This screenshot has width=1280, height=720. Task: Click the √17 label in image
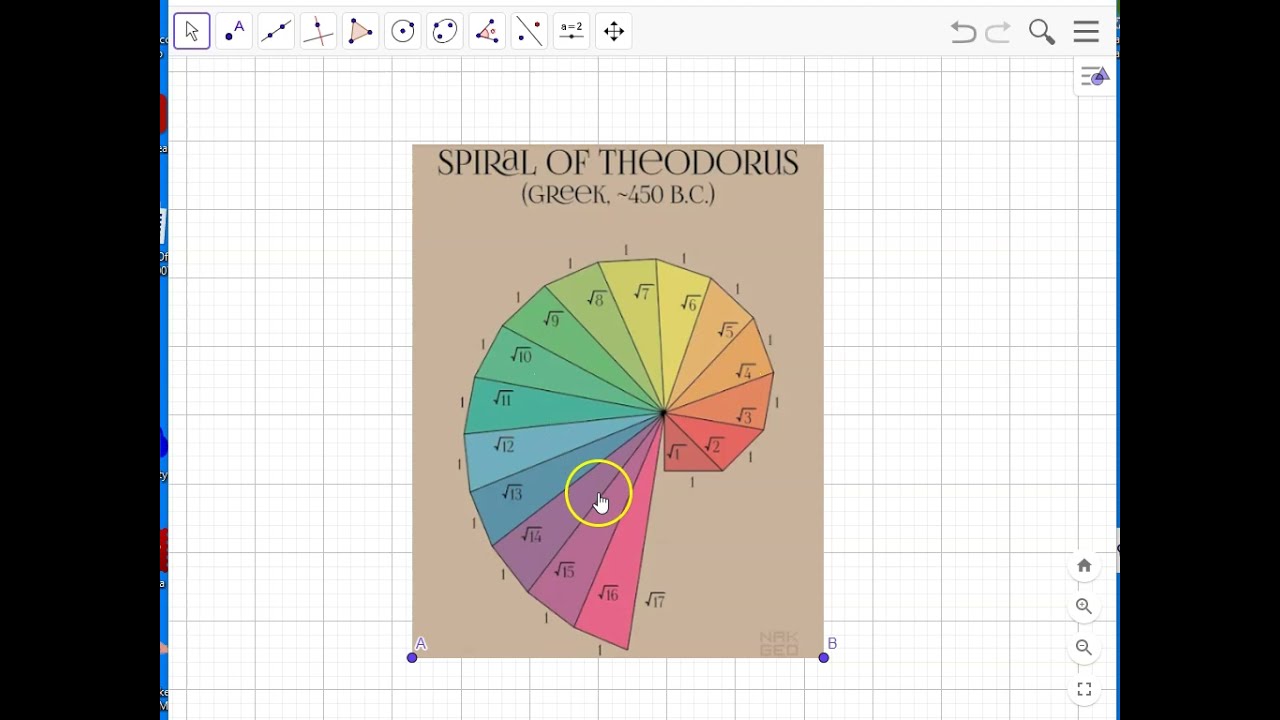coord(655,600)
